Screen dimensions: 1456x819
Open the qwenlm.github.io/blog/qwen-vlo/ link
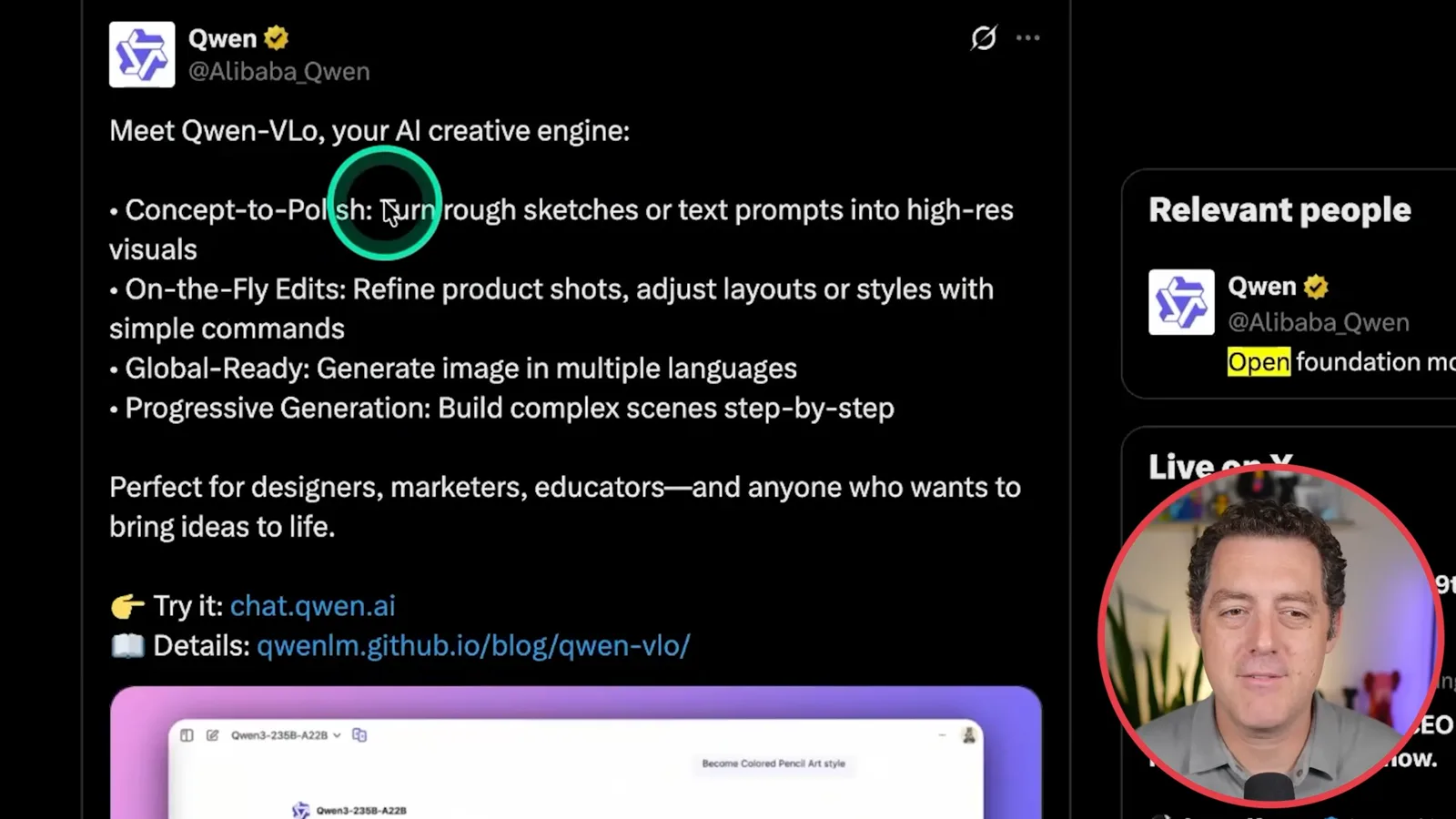click(x=473, y=645)
